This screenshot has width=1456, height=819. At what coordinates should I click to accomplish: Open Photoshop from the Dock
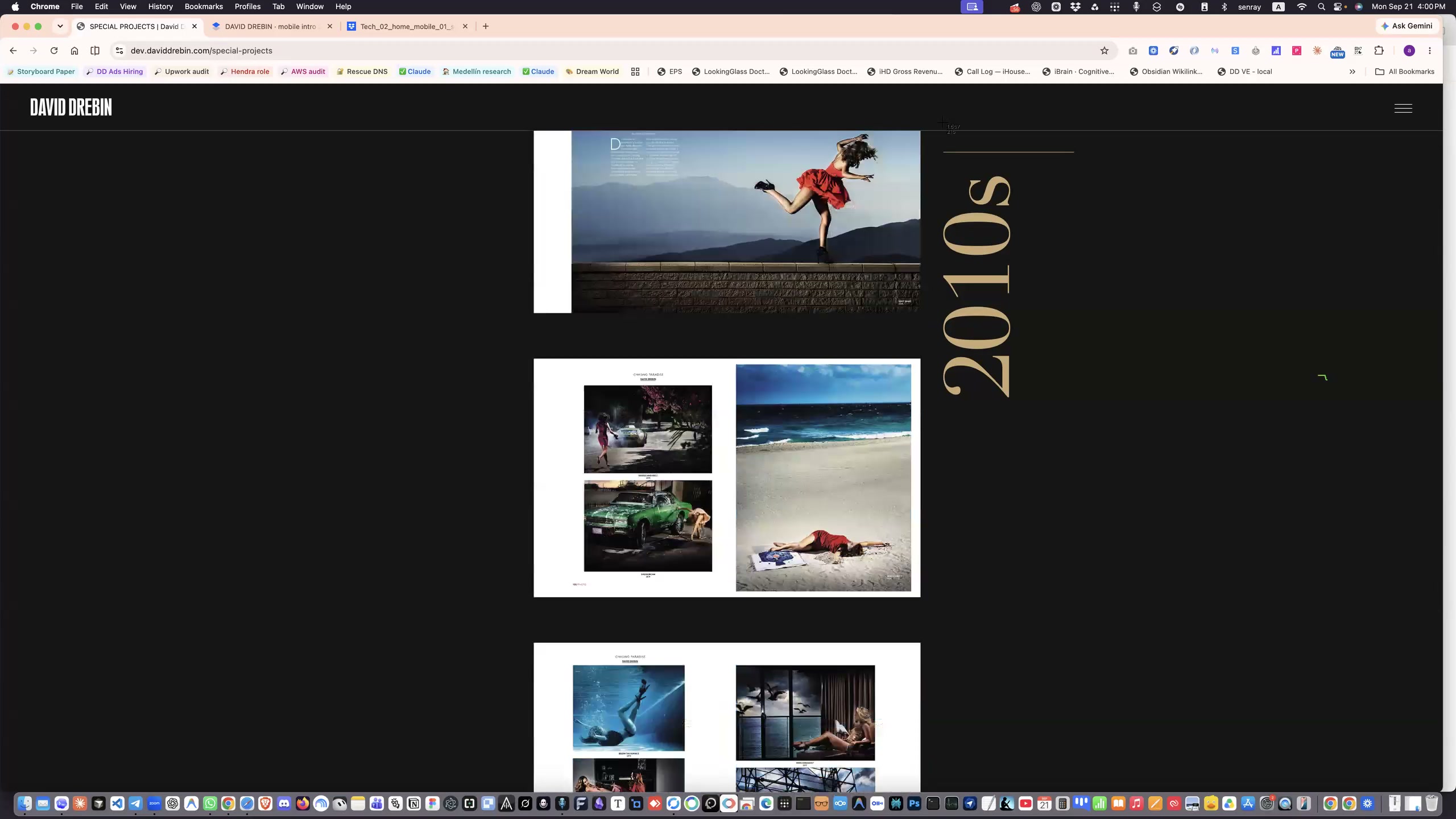(x=914, y=803)
